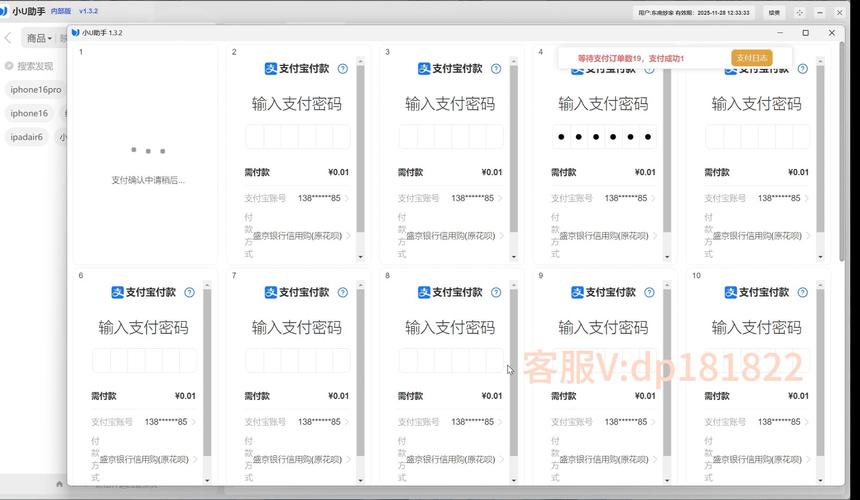Focus the password field in panel 7
Viewport: 860px width, 500px height.
click(x=298, y=360)
